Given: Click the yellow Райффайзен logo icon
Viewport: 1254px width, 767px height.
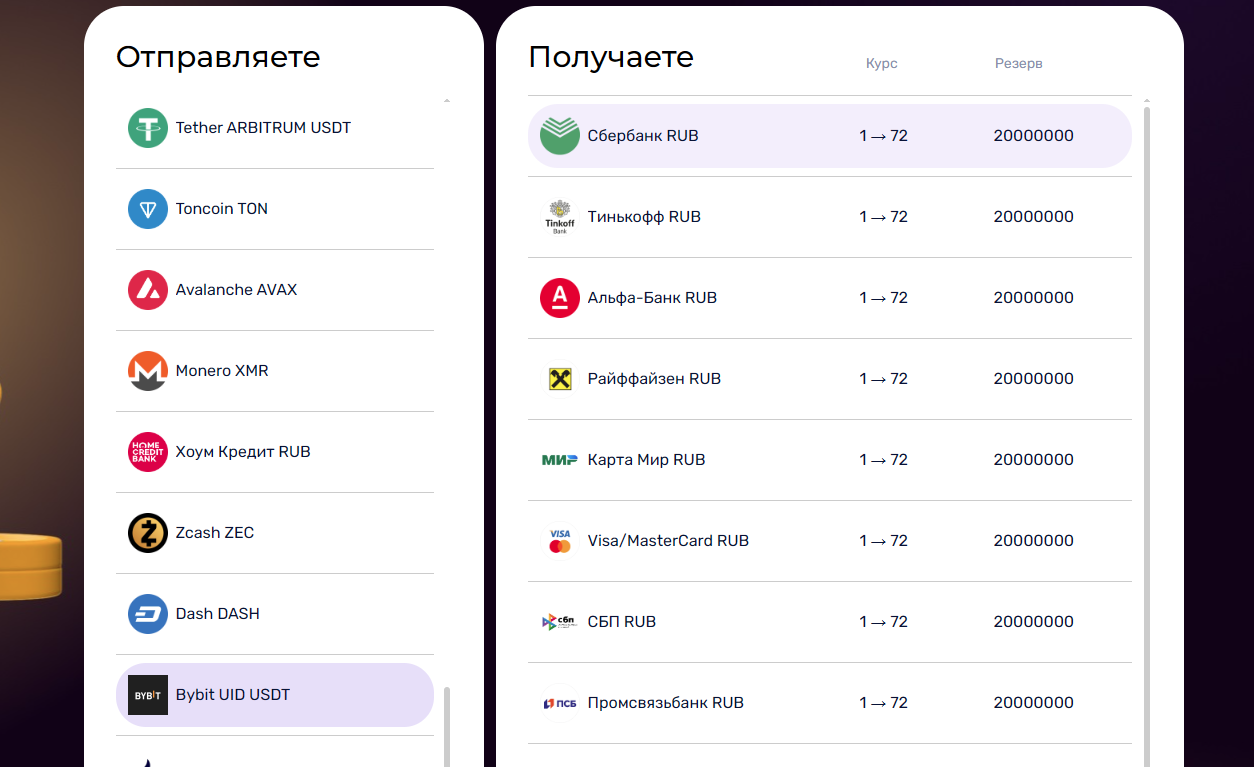Looking at the screenshot, I should (560, 379).
